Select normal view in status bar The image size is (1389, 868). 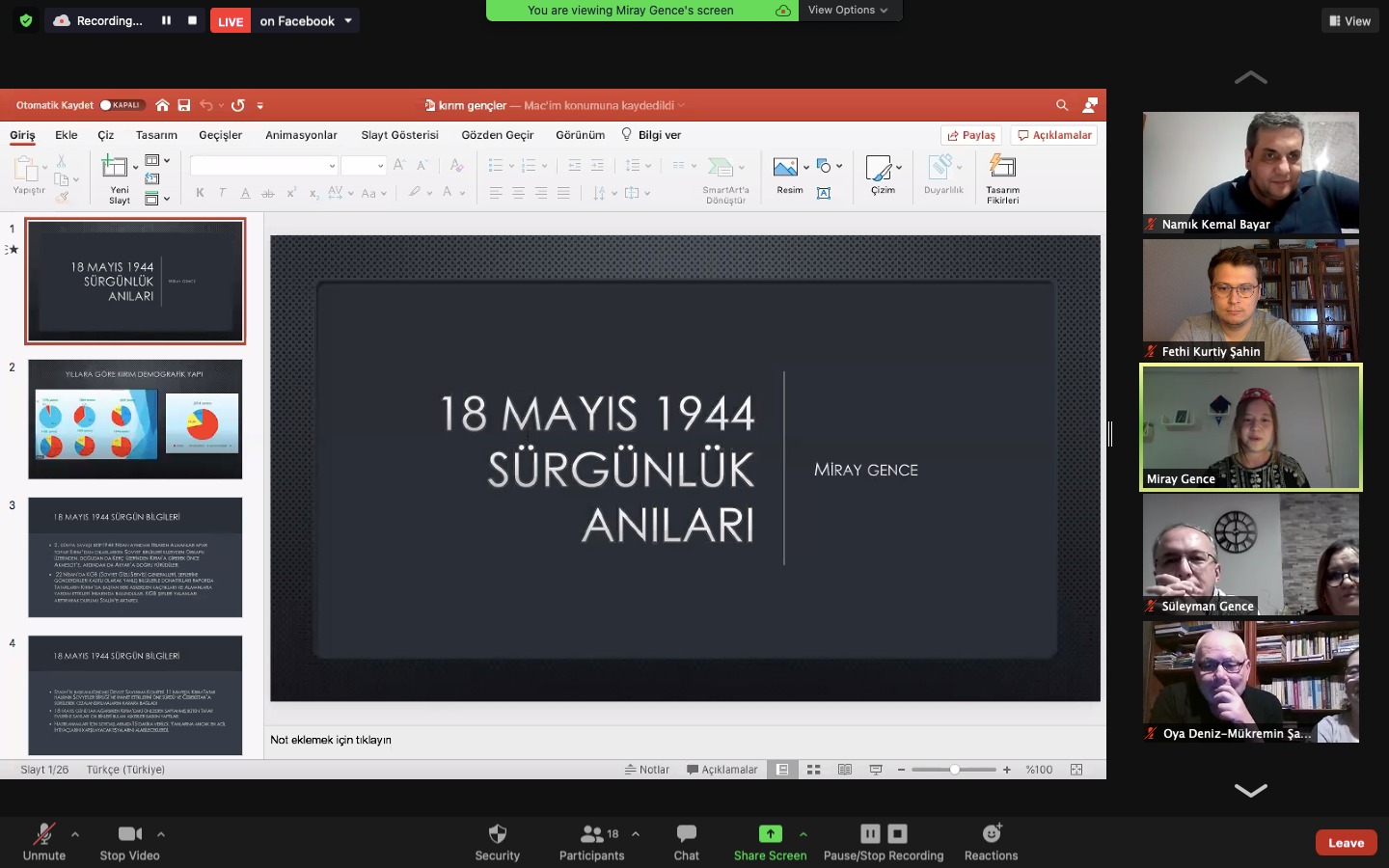pos(782,770)
